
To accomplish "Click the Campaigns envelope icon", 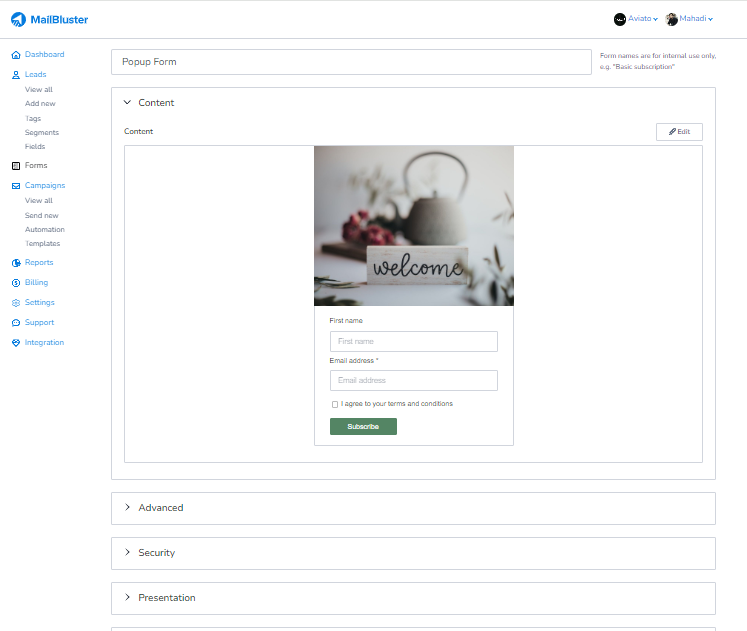I will (16, 186).
